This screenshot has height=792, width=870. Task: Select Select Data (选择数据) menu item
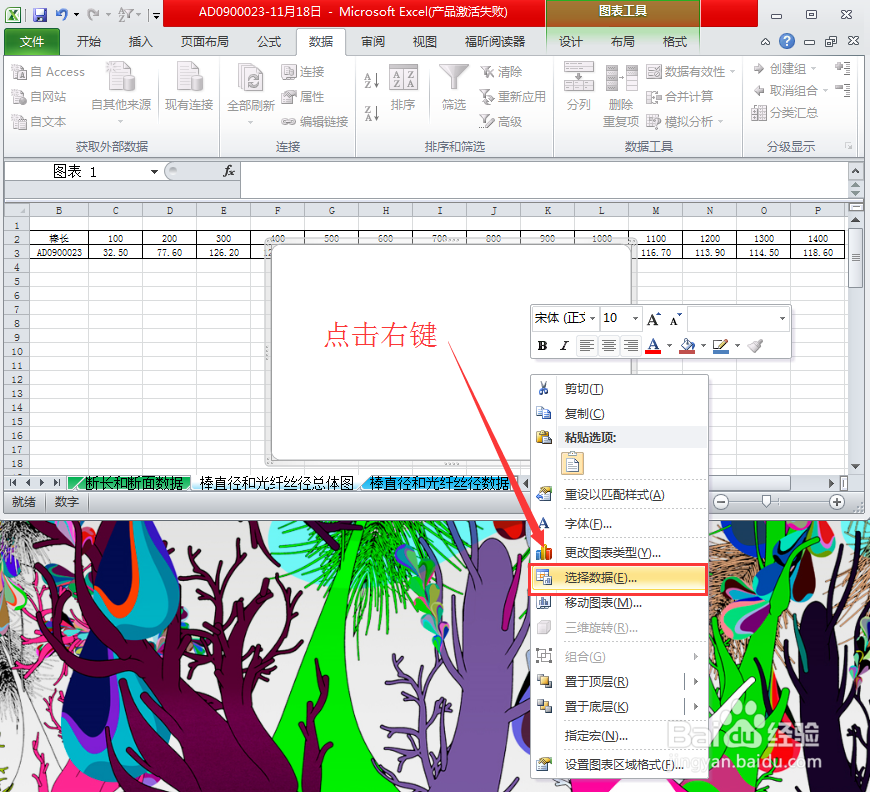pos(619,578)
